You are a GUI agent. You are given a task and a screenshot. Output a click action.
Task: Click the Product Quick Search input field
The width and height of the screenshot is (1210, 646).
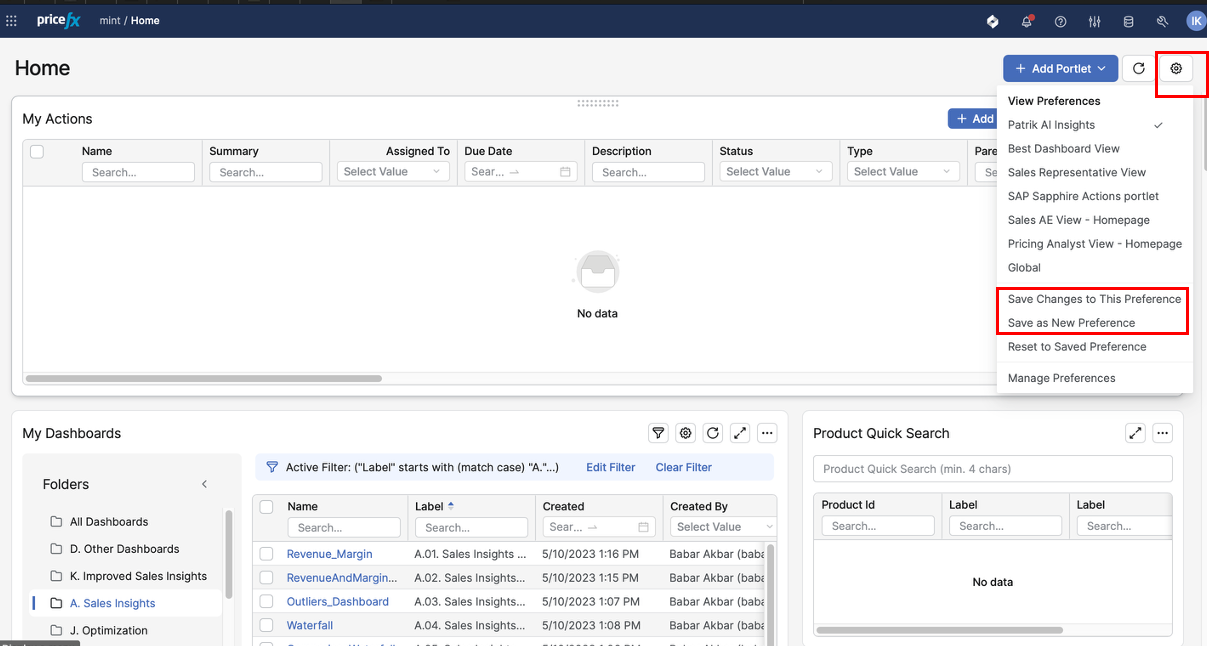[992, 469]
